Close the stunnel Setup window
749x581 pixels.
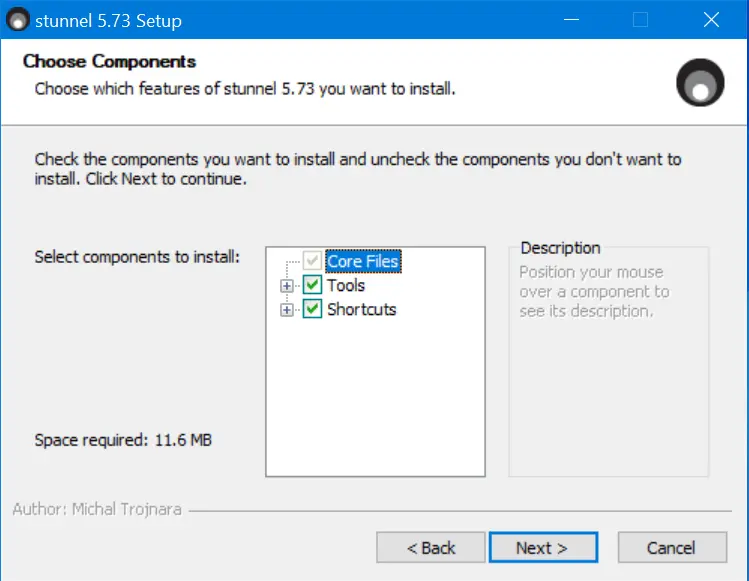click(x=711, y=20)
